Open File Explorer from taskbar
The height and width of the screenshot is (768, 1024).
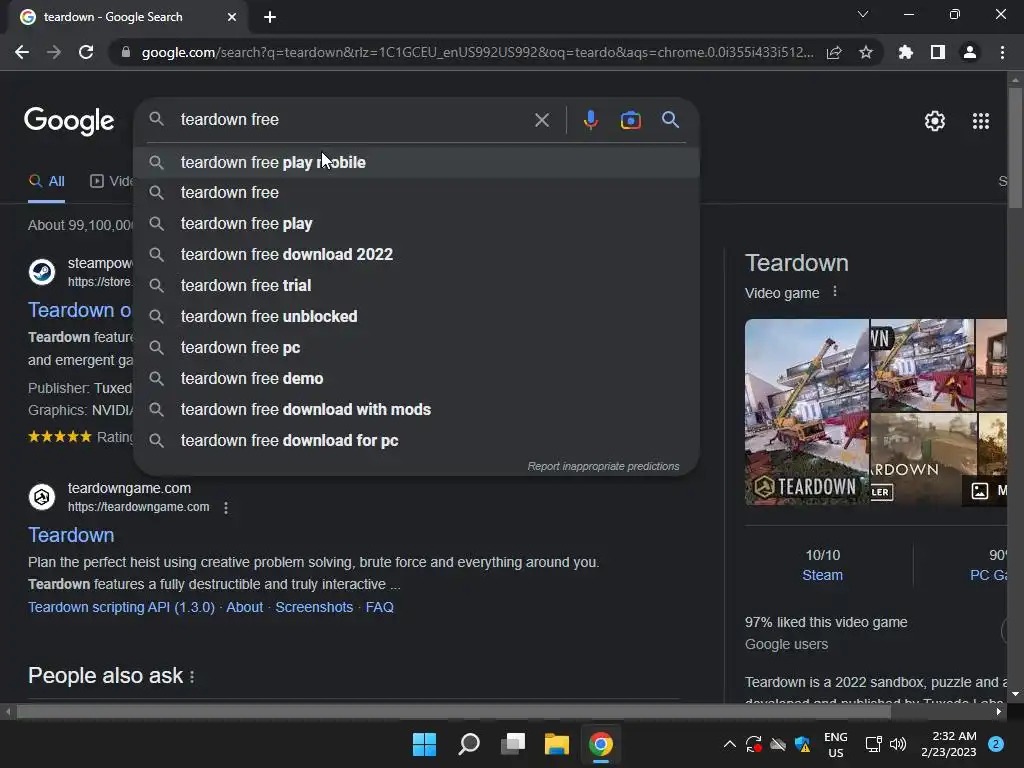[556, 744]
